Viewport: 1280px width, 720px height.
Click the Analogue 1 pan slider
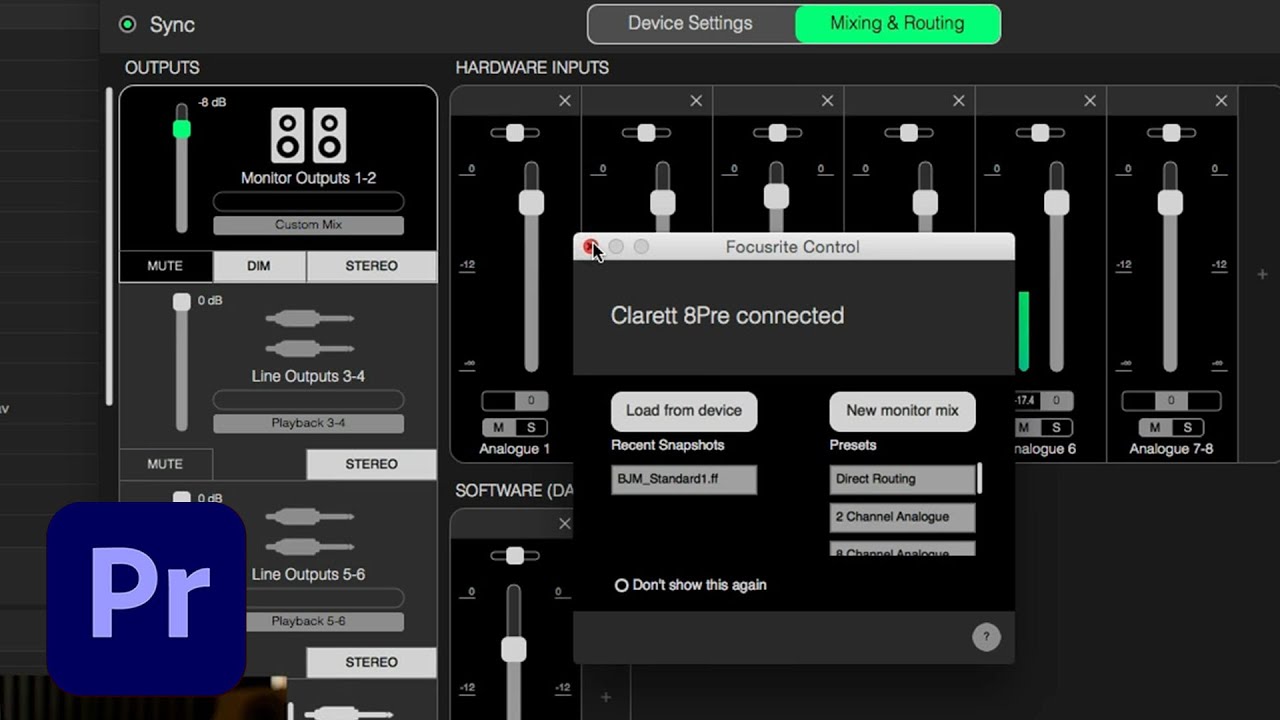(x=515, y=133)
